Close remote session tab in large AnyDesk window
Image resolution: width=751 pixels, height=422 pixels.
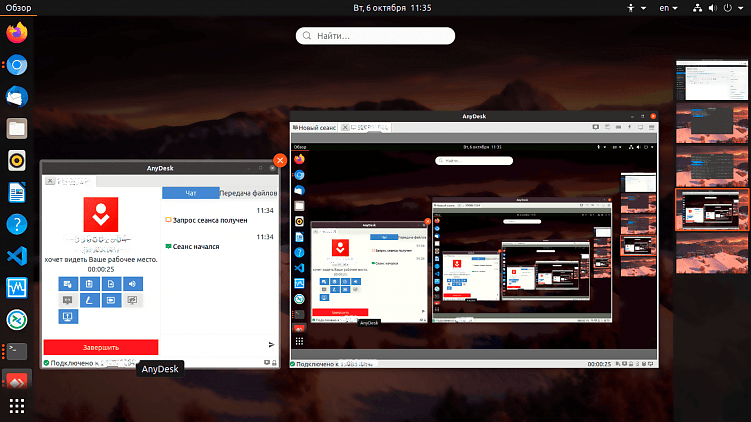(x=345, y=127)
